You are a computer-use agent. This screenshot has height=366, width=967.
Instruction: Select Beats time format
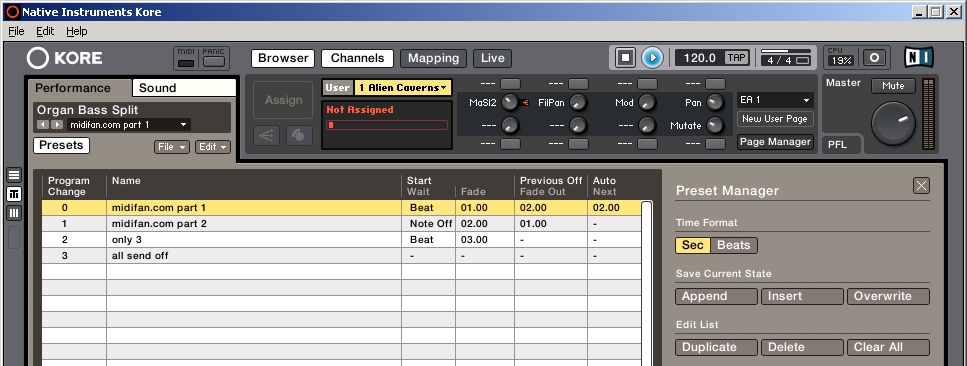click(x=734, y=245)
